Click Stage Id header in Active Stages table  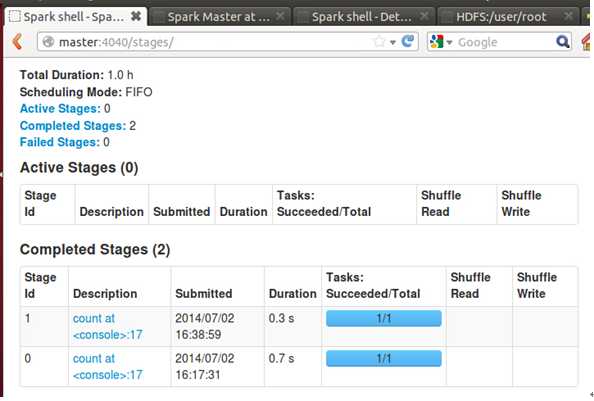(40, 203)
